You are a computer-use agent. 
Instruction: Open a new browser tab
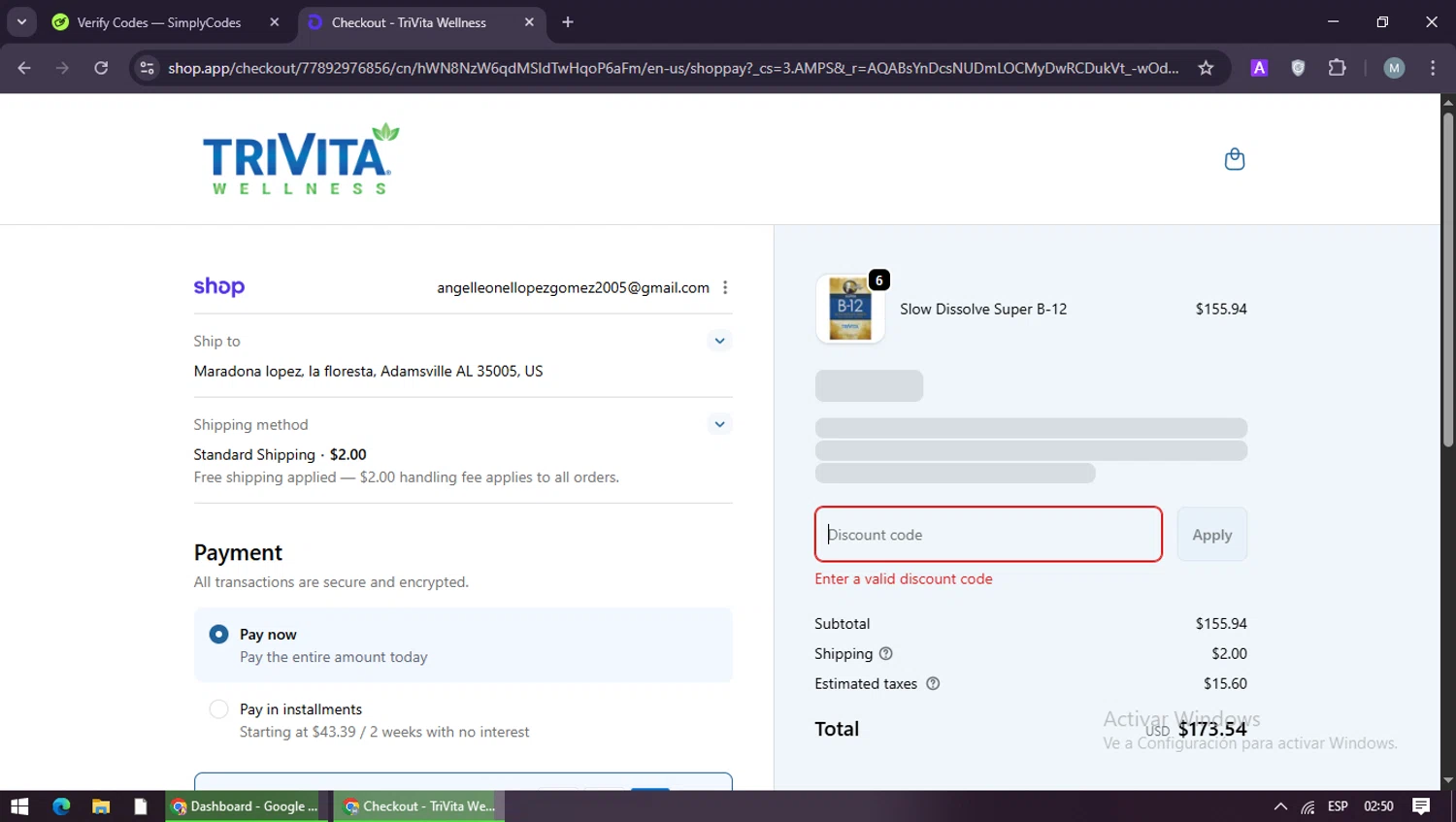pyautogui.click(x=568, y=22)
